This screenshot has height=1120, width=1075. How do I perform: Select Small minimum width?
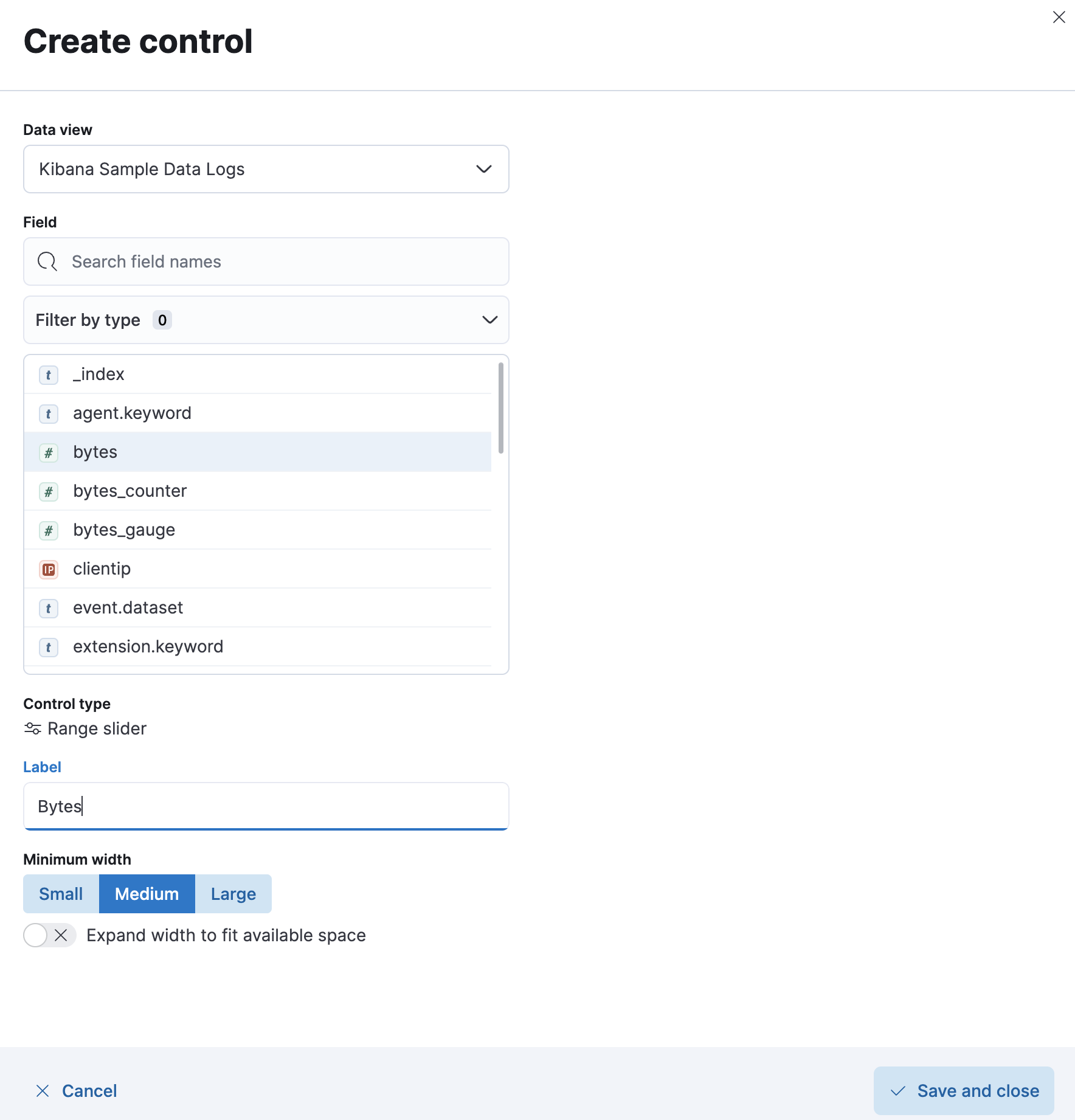[61, 894]
